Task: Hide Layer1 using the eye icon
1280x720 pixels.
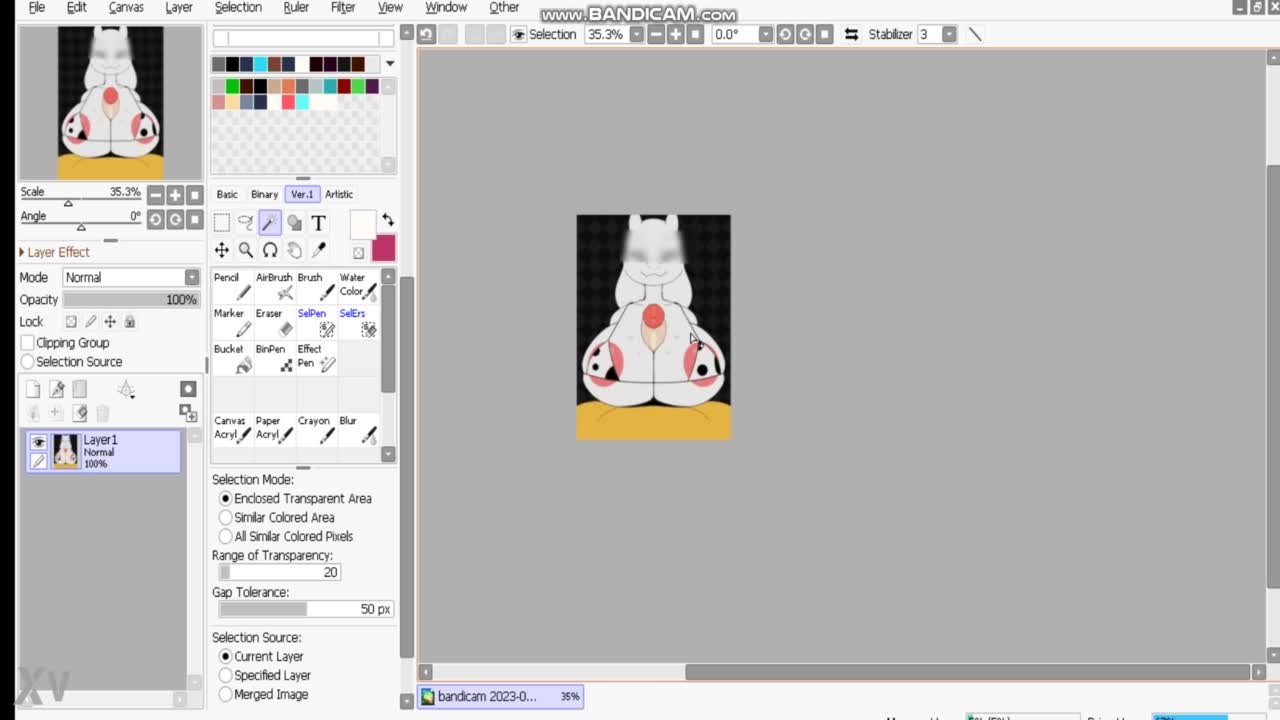Action: (x=39, y=442)
